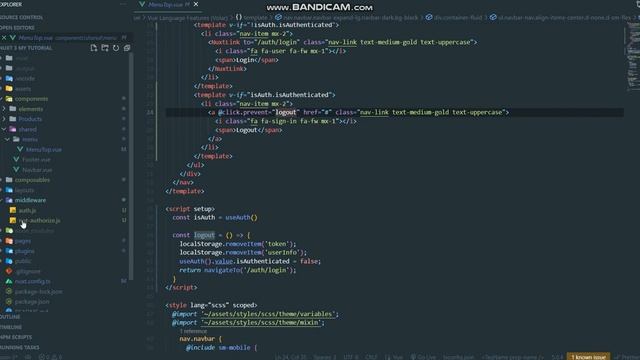This screenshot has width=640, height=360.
Task: Expand the node_modules folder
Action: pos(34,231)
